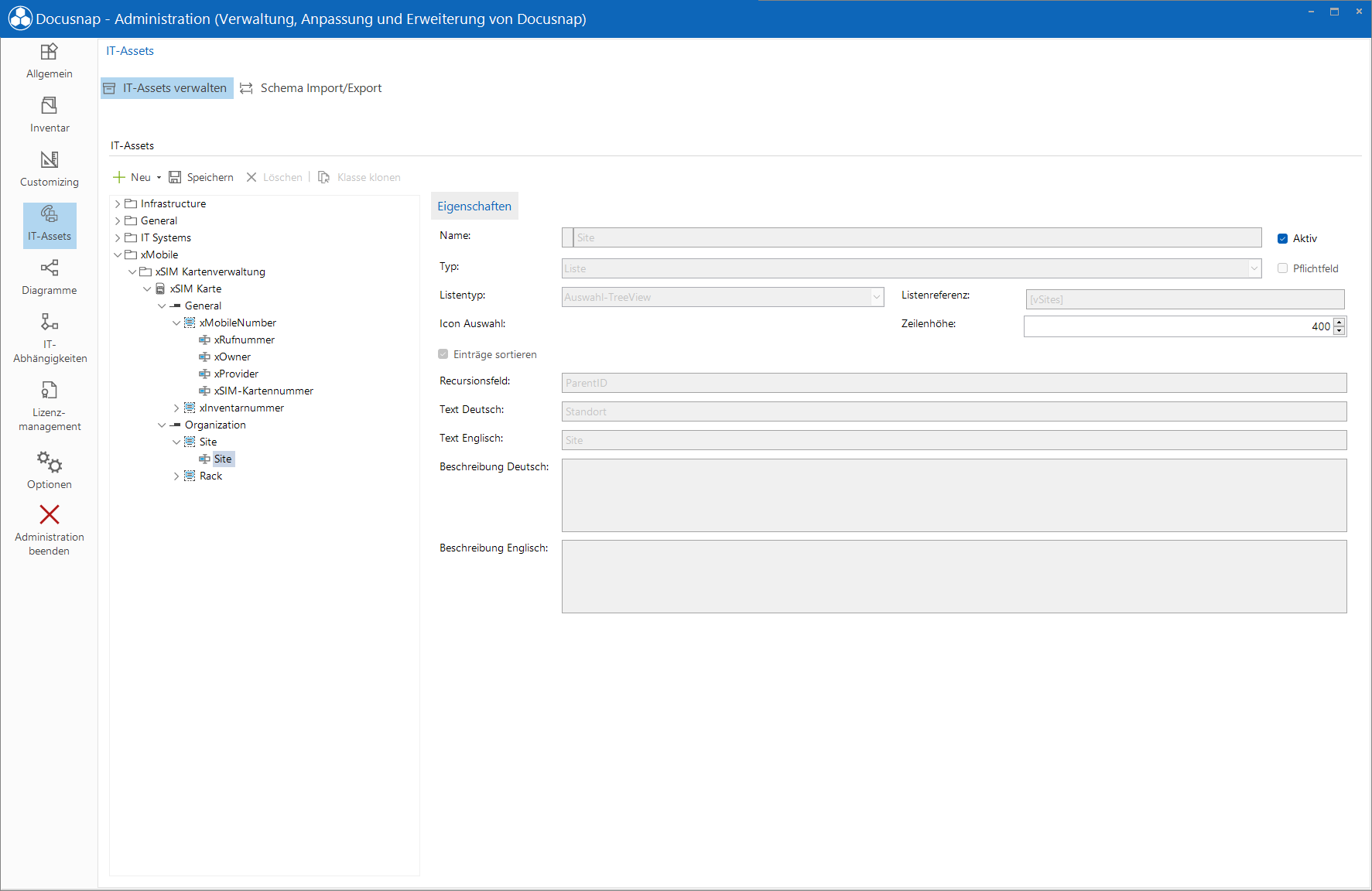Viewport: 1372px width, 891px height.
Task: Select the Organization tree node
Action: coord(215,425)
